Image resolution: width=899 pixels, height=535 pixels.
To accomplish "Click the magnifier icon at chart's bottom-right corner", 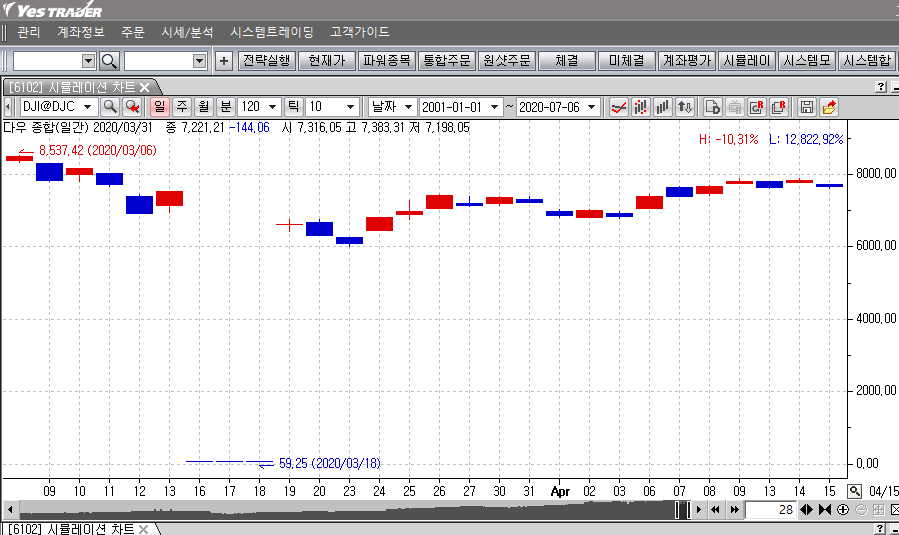I will pos(854,491).
